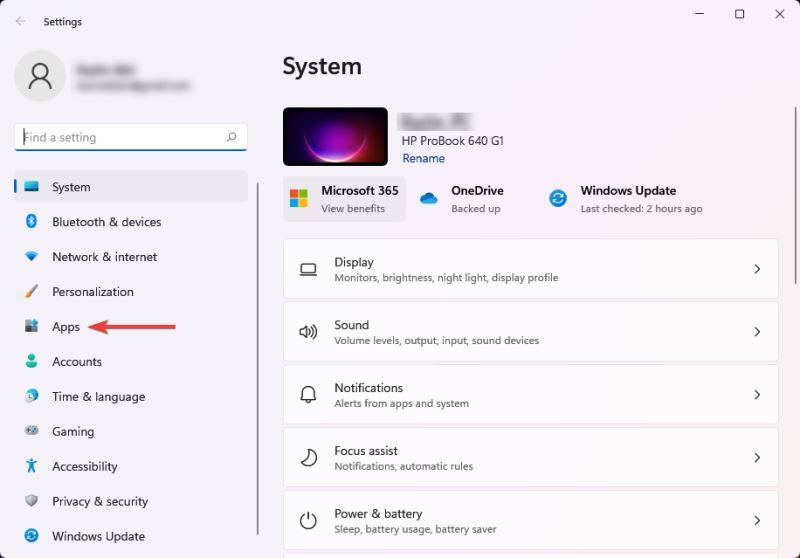Expand the Sound settings chevron

pos(757,332)
